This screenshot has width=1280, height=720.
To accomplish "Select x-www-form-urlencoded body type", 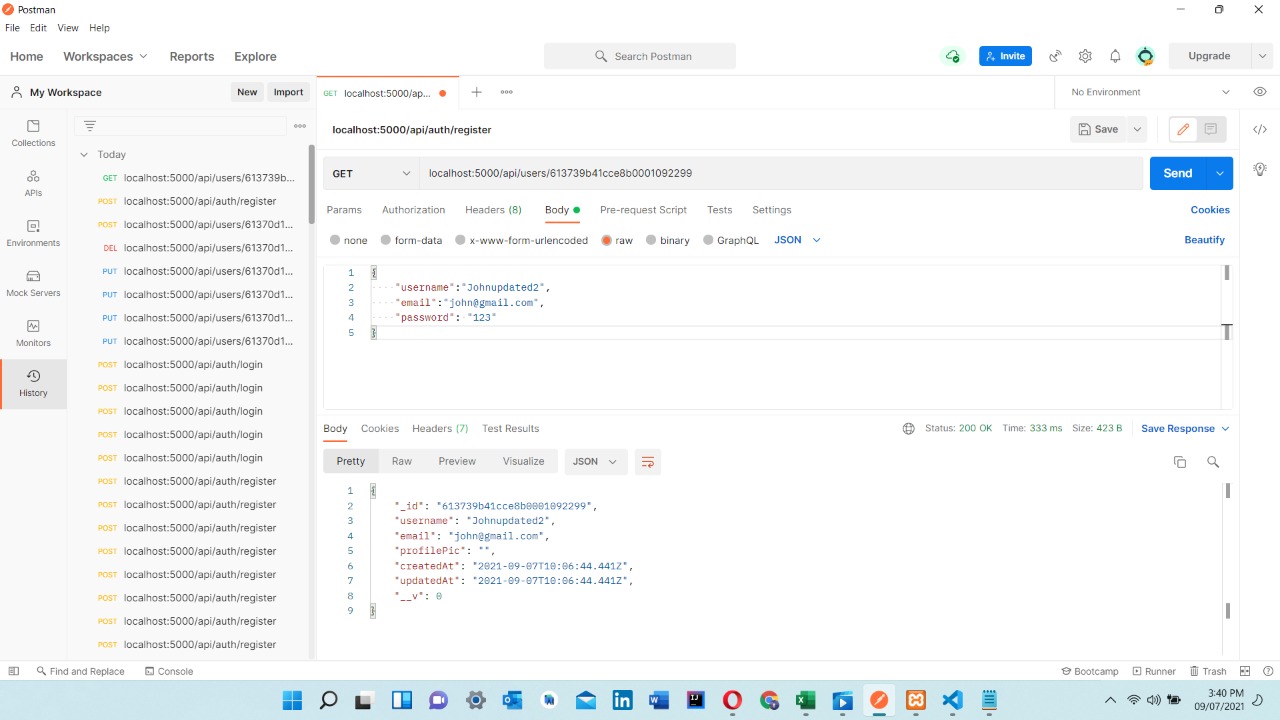I will (x=522, y=240).
